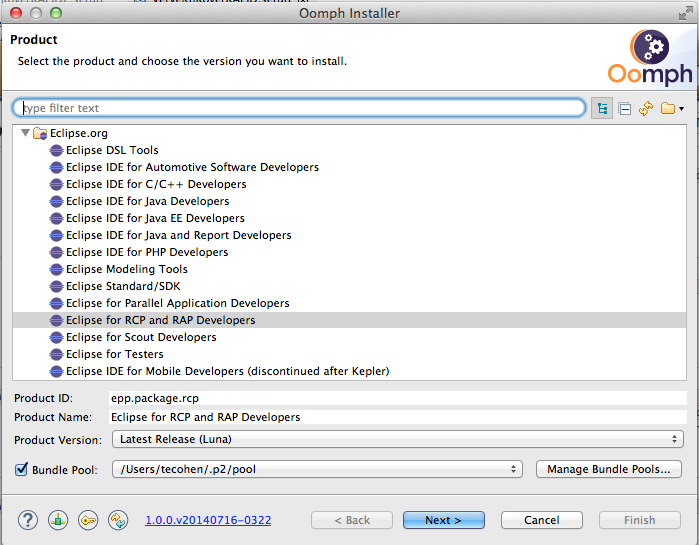This screenshot has height=545, width=699.
Task: Open the 1.0.0.v20140716-0322 version link
Action: tap(208, 520)
